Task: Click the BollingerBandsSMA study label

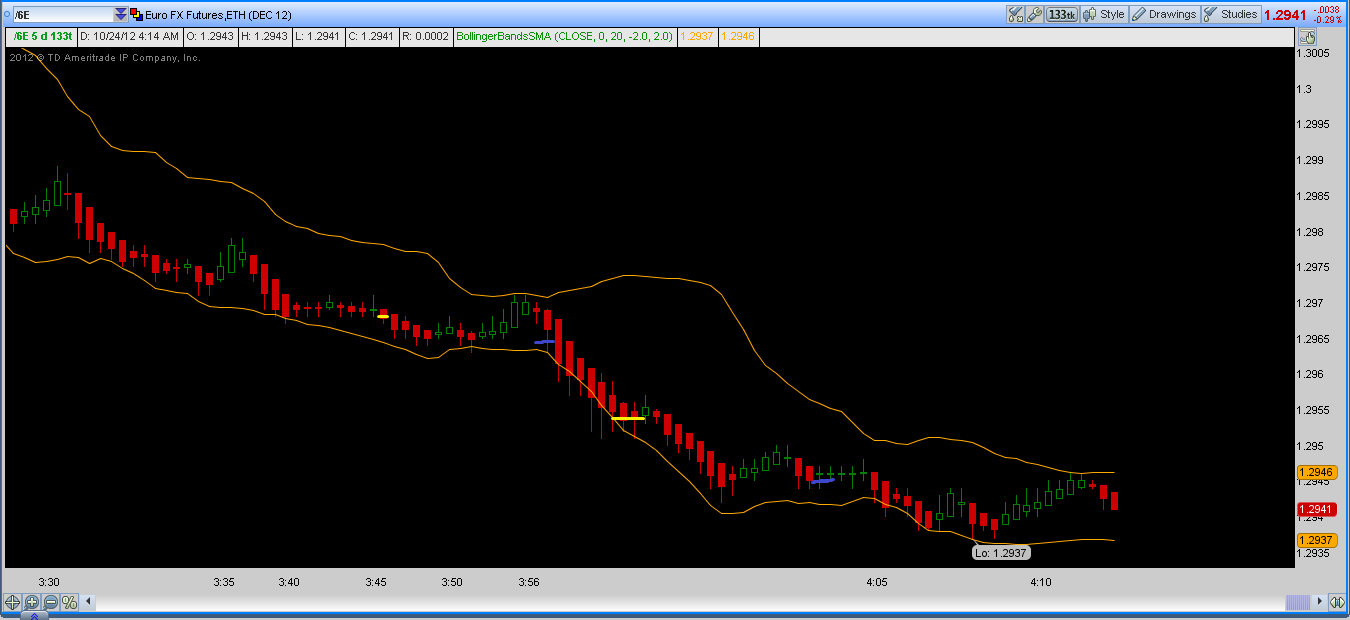Action: point(565,36)
